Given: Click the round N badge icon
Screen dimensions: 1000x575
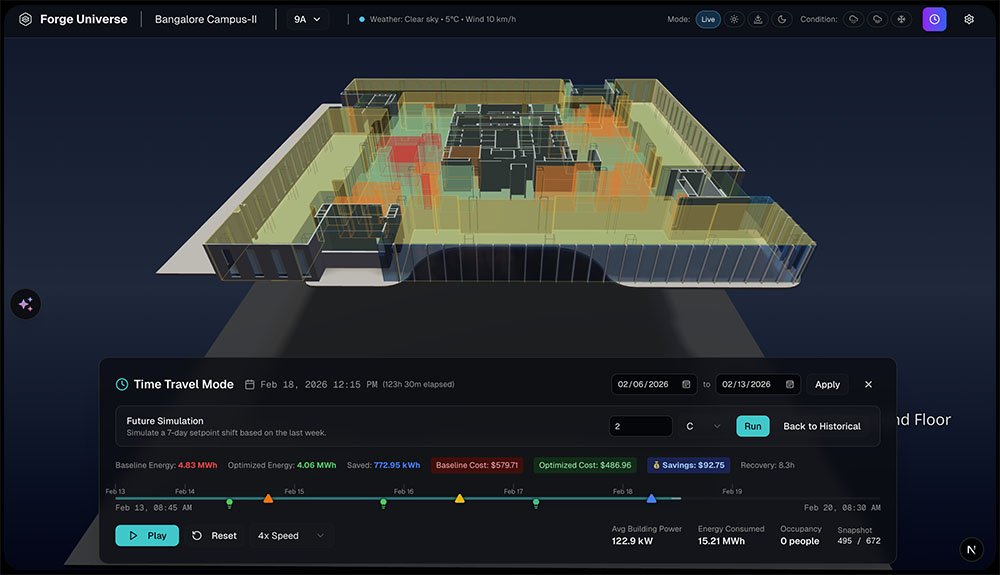Looking at the screenshot, I should [x=972, y=549].
